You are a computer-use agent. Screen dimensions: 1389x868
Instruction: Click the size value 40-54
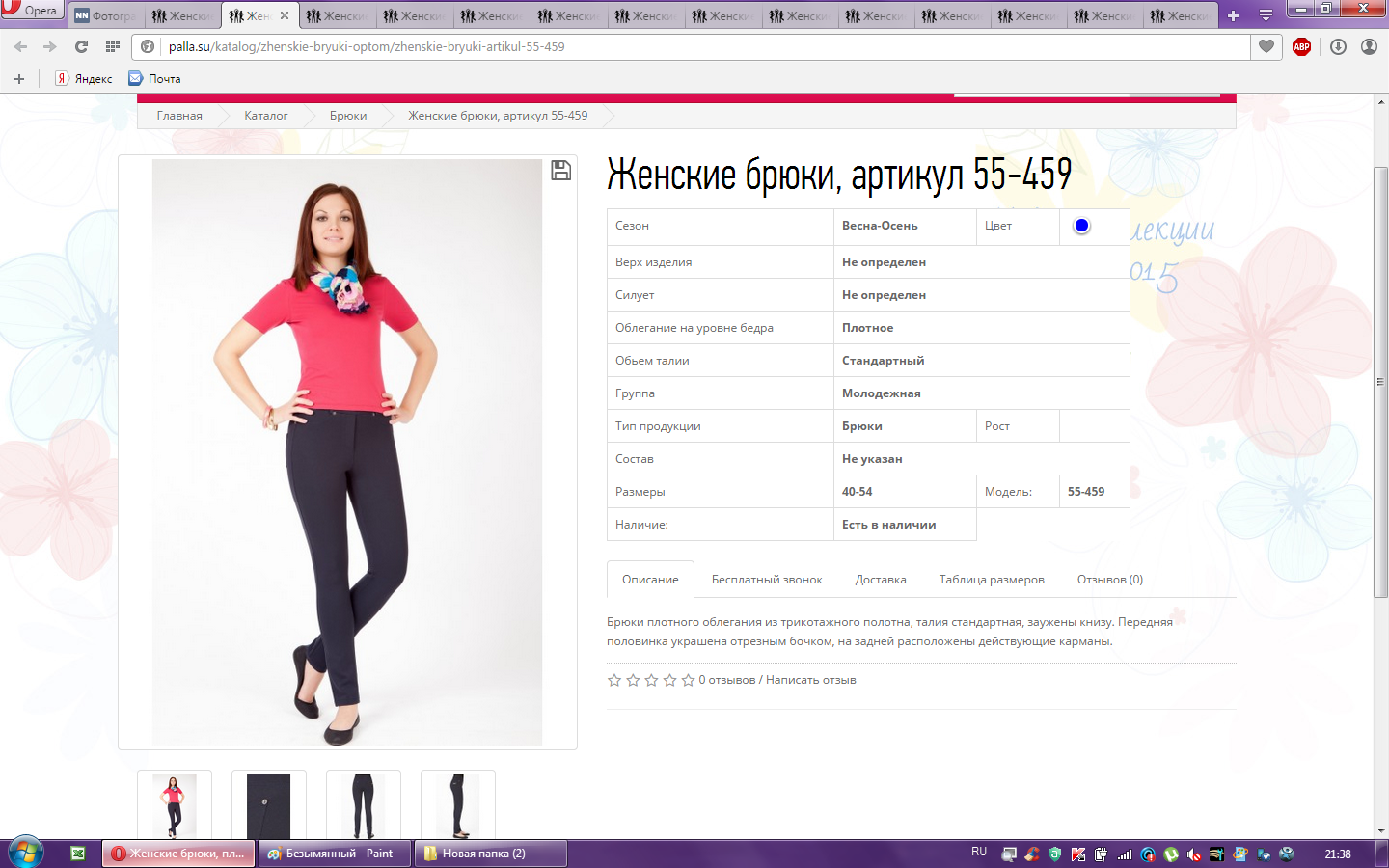tap(857, 492)
